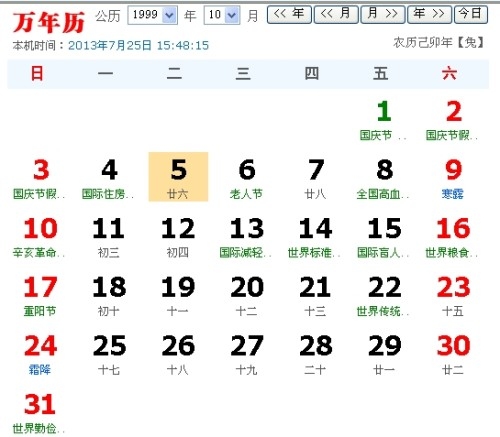Go to previous month with << 月 button

[x=336, y=14]
